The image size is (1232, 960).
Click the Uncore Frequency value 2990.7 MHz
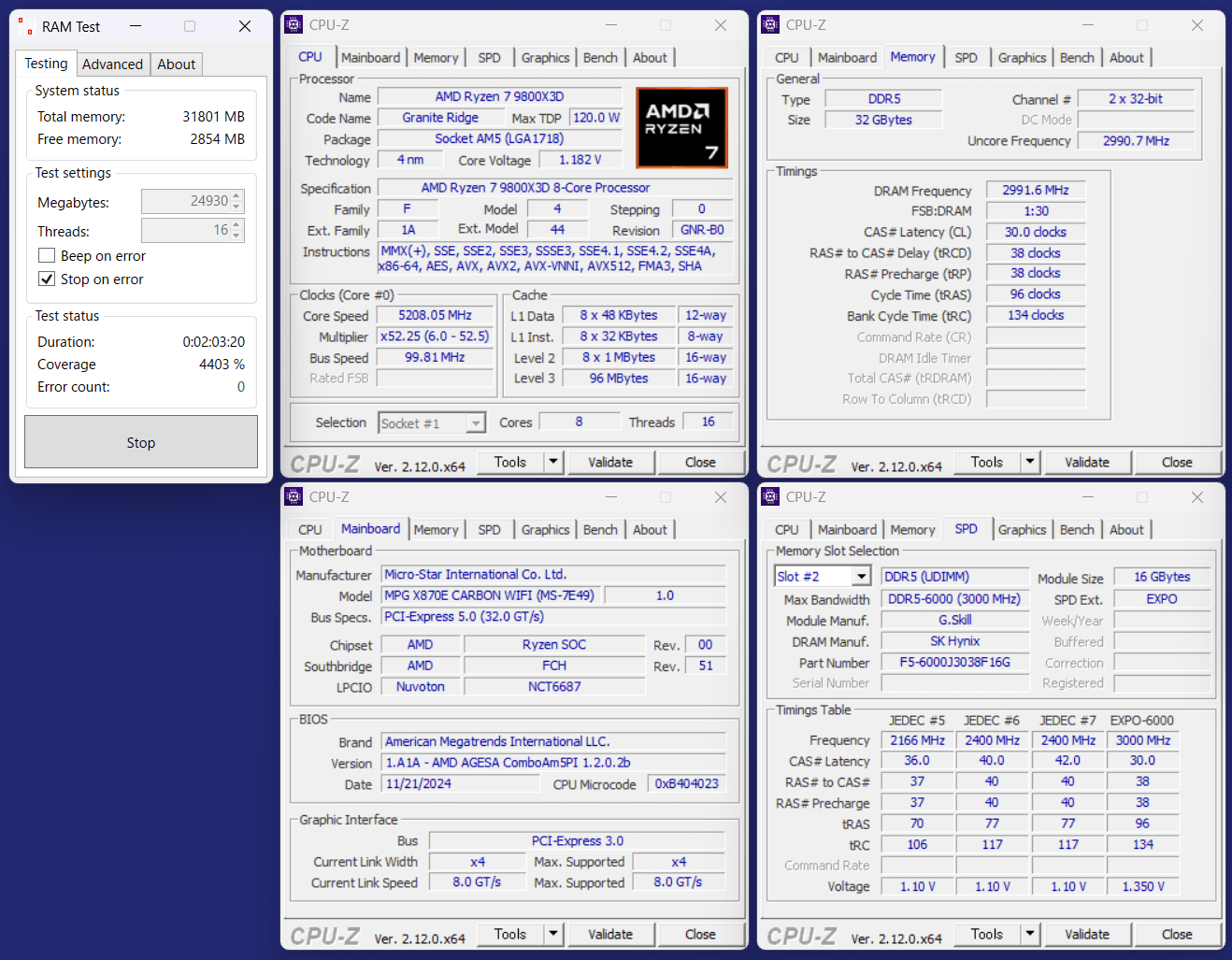point(1136,141)
